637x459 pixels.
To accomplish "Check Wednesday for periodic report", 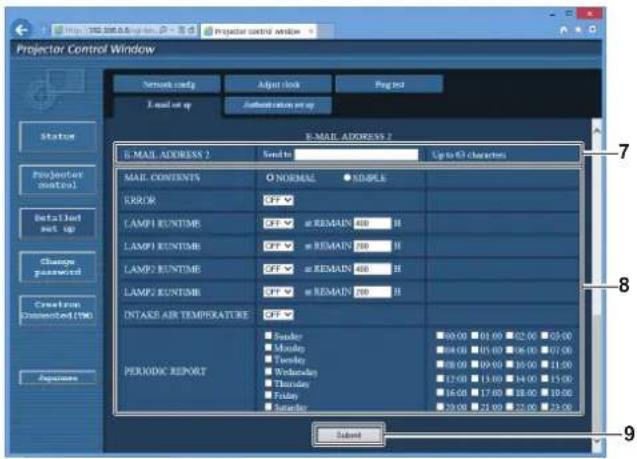I will pyautogui.click(x=268, y=371).
